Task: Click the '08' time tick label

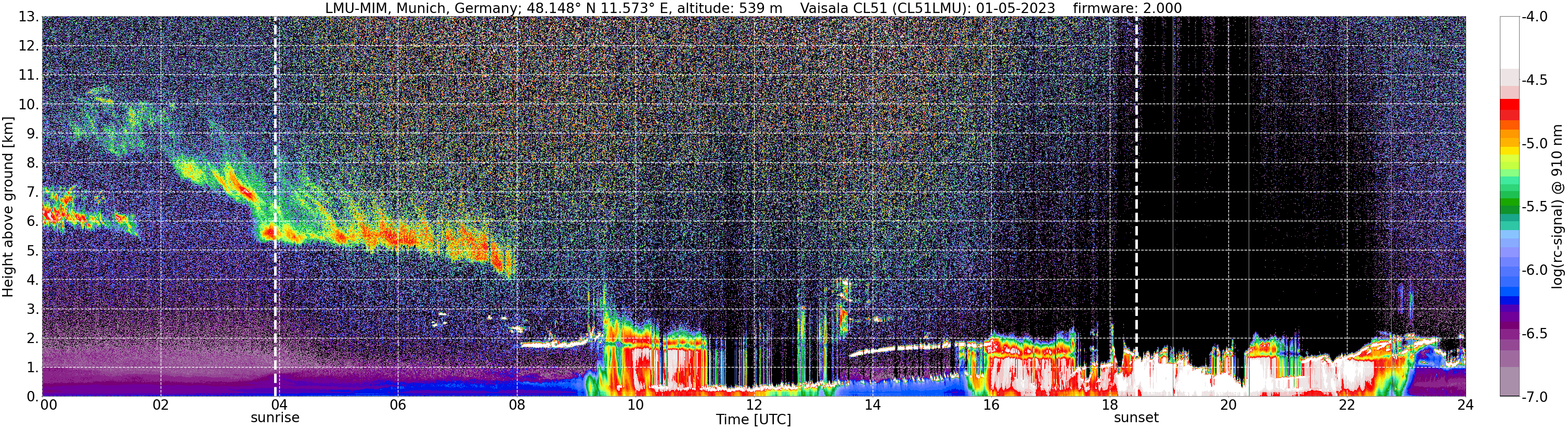Action: [x=517, y=405]
